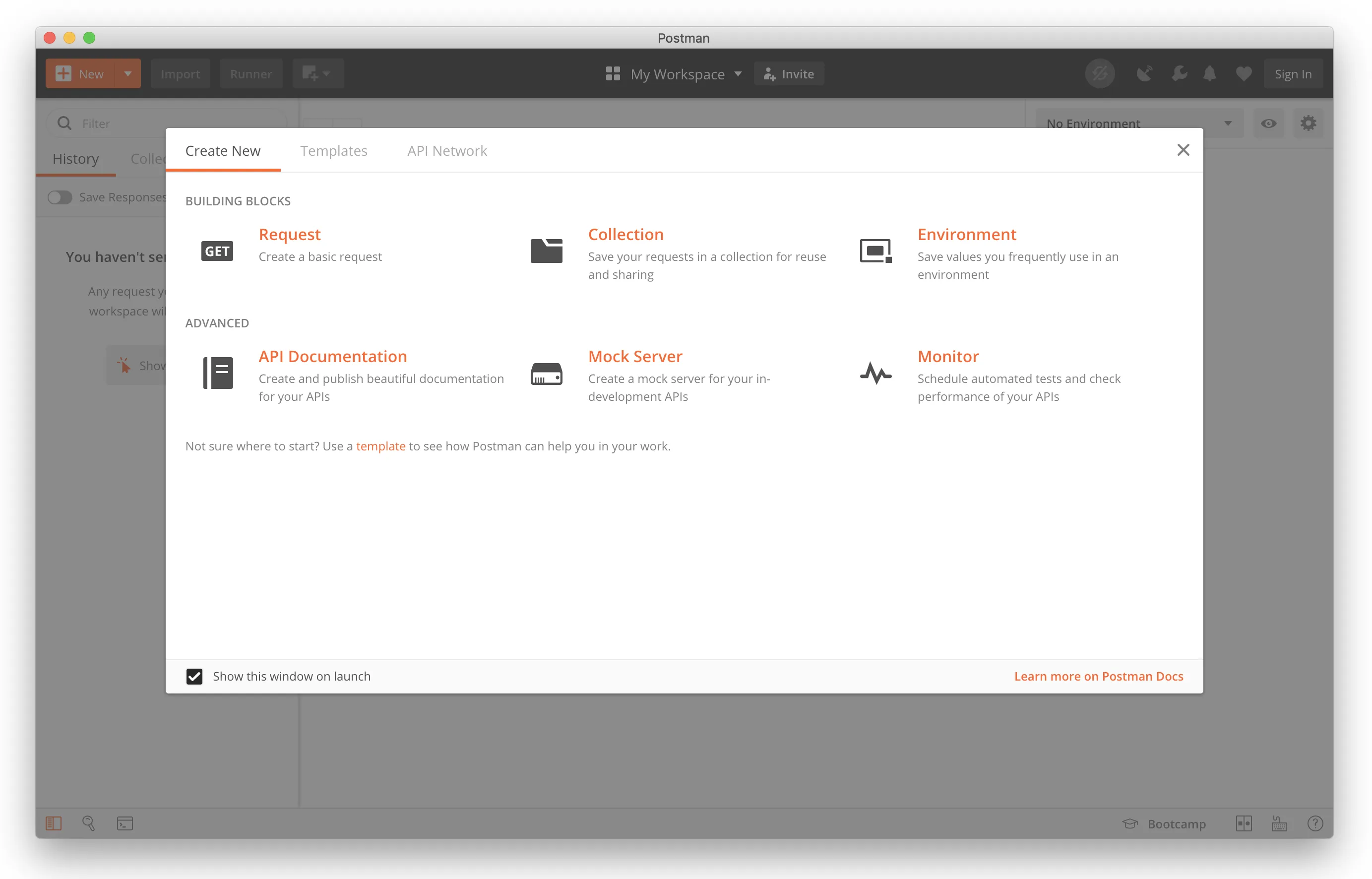Click the Find magnifier icon in status bar
Viewport: 1372px width, 879px height.
[x=88, y=823]
